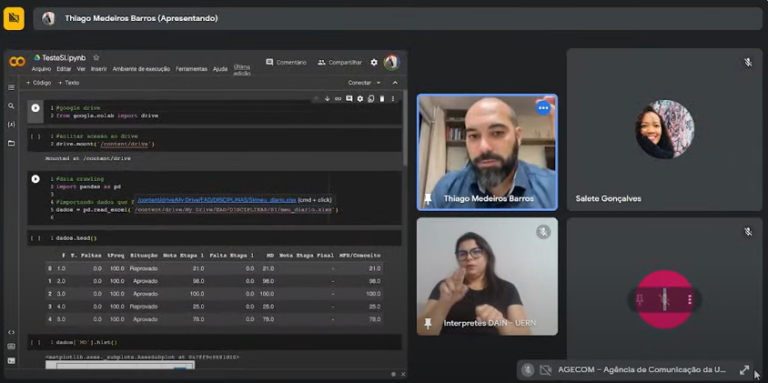Open the Ambiente de execução menu
This screenshot has height=383, width=768.
(141, 69)
